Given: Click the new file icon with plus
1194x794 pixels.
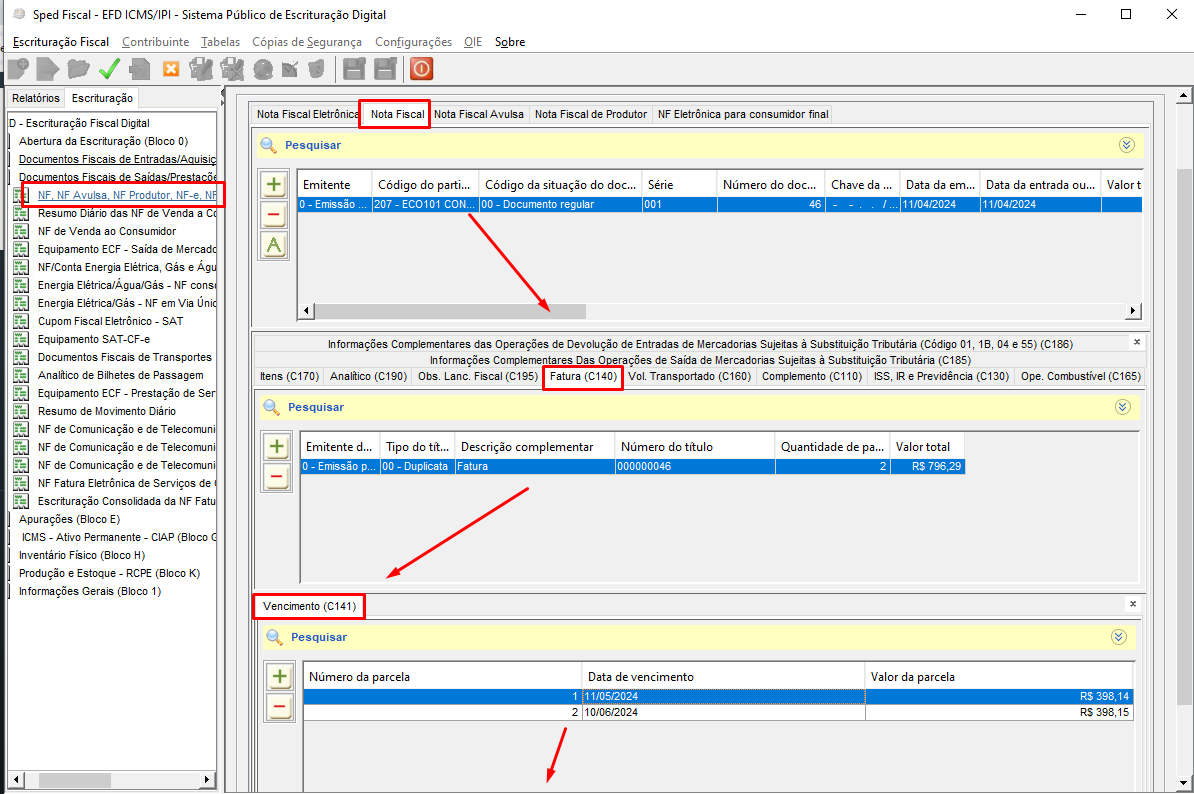Looking at the screenshot, I should click(17, 69).
